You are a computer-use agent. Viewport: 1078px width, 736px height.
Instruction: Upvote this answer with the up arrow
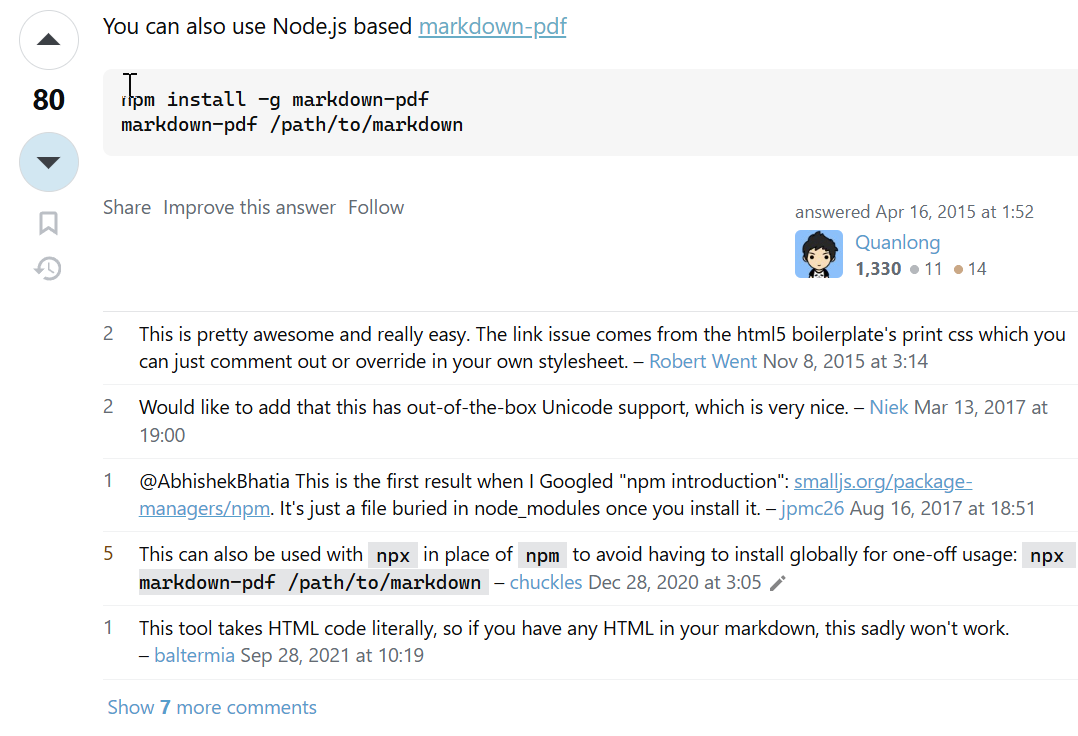tap(48, 40)
